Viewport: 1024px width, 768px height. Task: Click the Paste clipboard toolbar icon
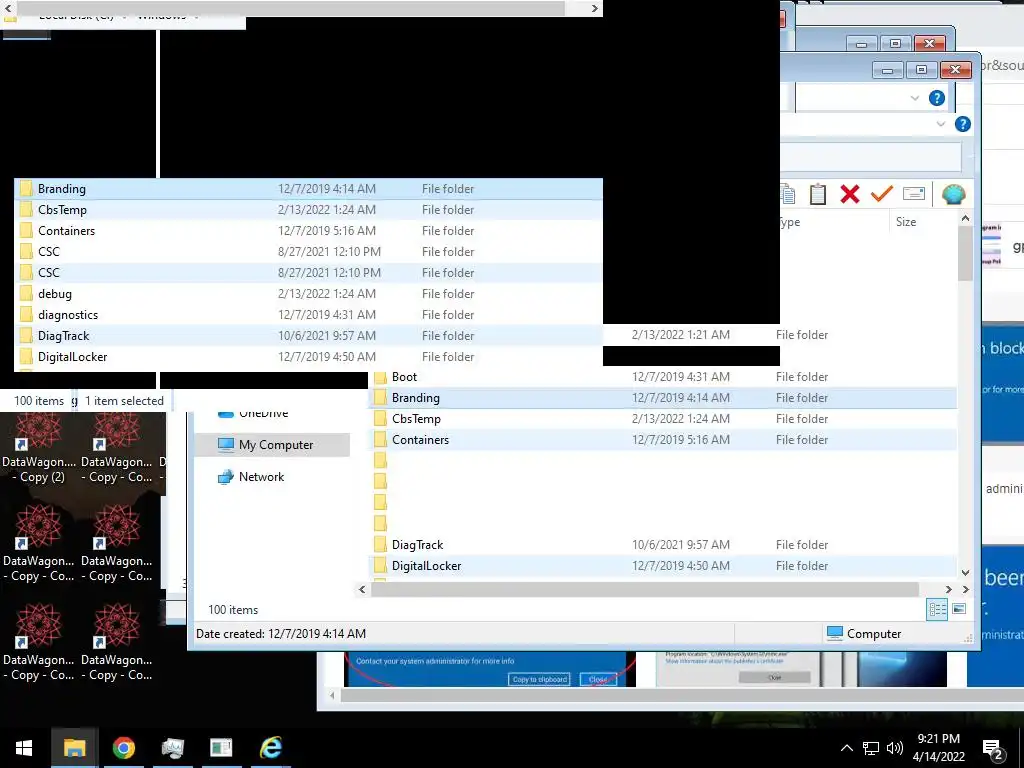point(818,194)
